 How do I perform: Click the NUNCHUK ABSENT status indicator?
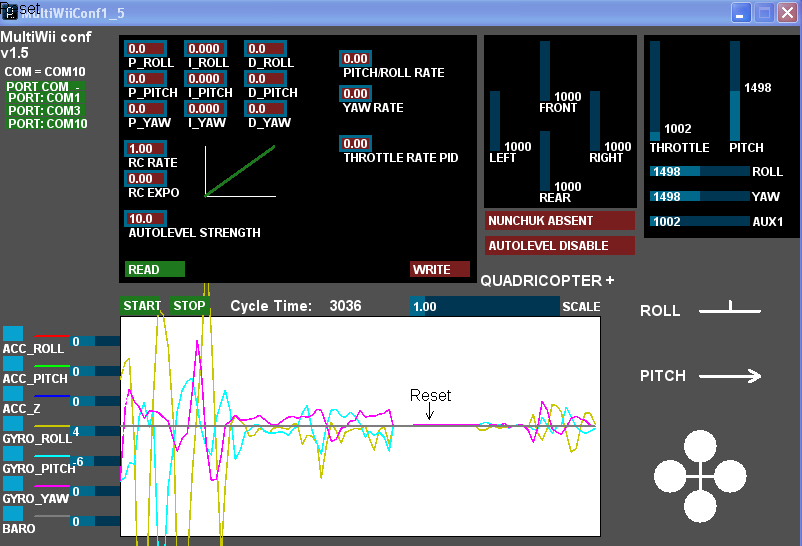(560, 221)
